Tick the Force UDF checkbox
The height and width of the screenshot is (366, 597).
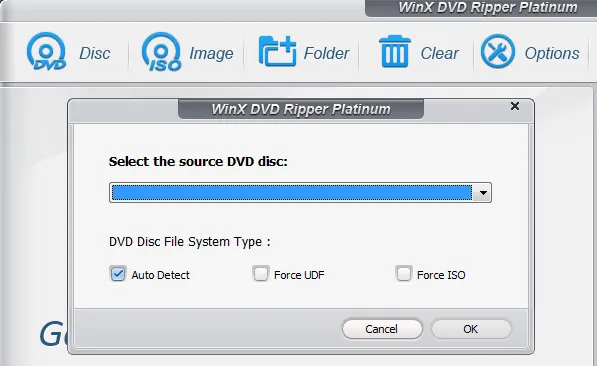pyautogui.click(x=261, y=274)
